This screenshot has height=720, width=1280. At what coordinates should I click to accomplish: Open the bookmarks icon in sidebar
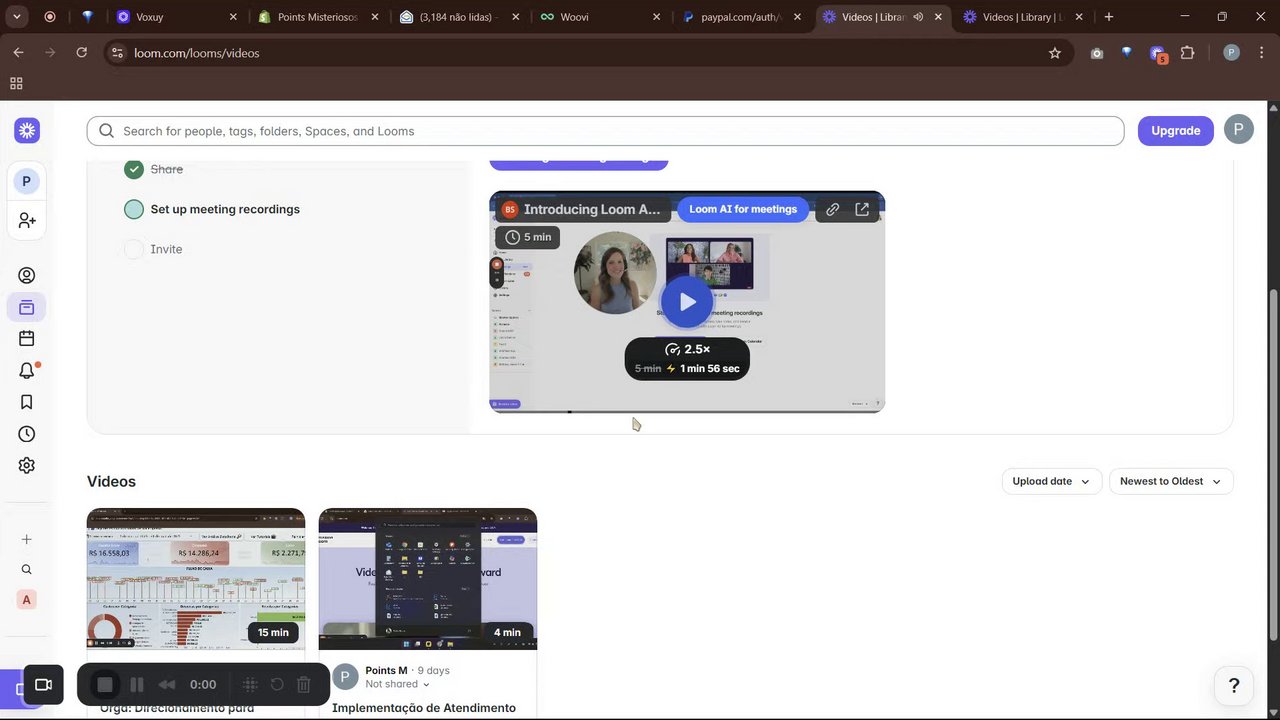(x=27, y=402)
